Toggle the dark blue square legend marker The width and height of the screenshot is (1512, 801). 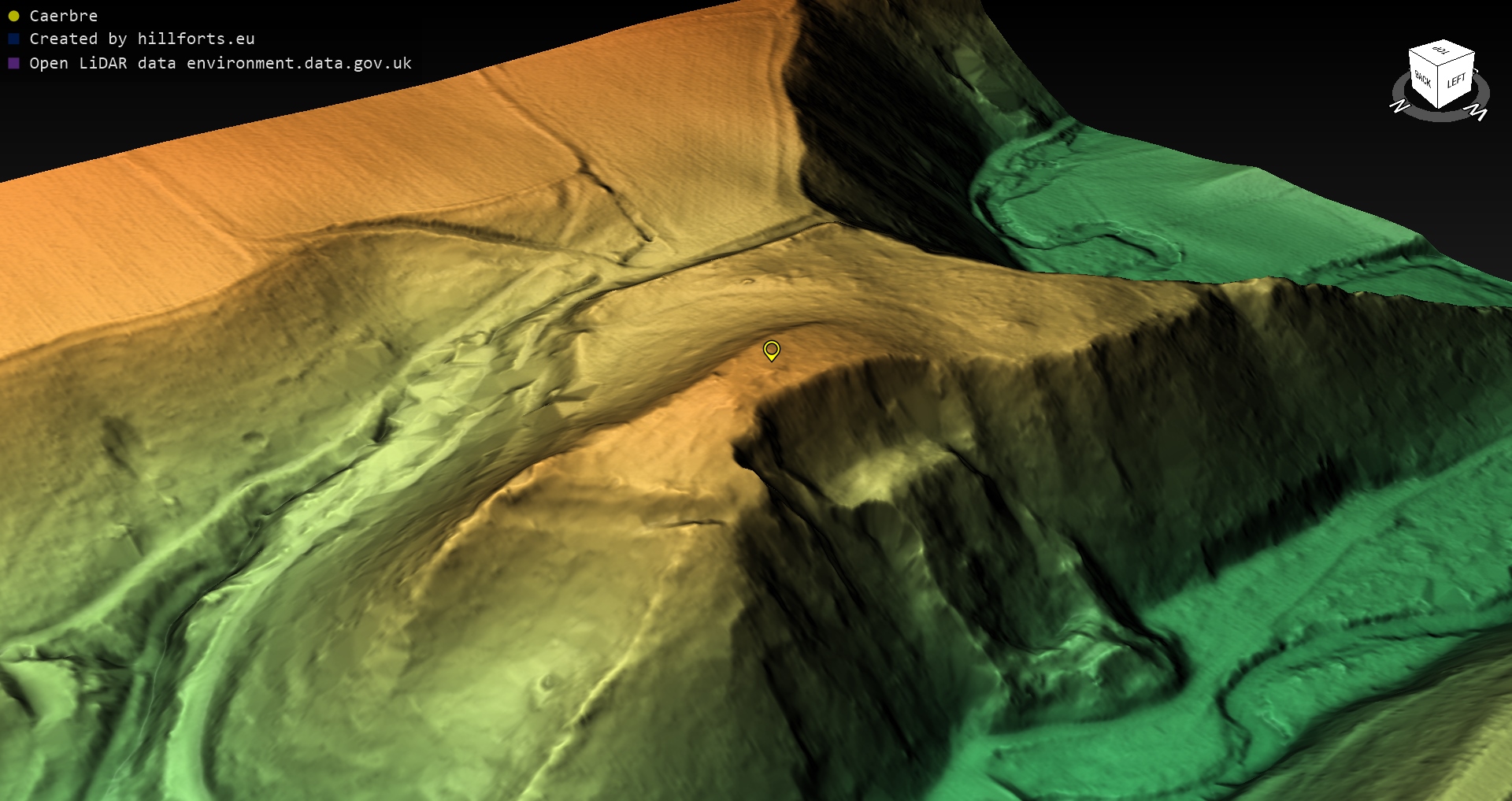tap(13, 39)
